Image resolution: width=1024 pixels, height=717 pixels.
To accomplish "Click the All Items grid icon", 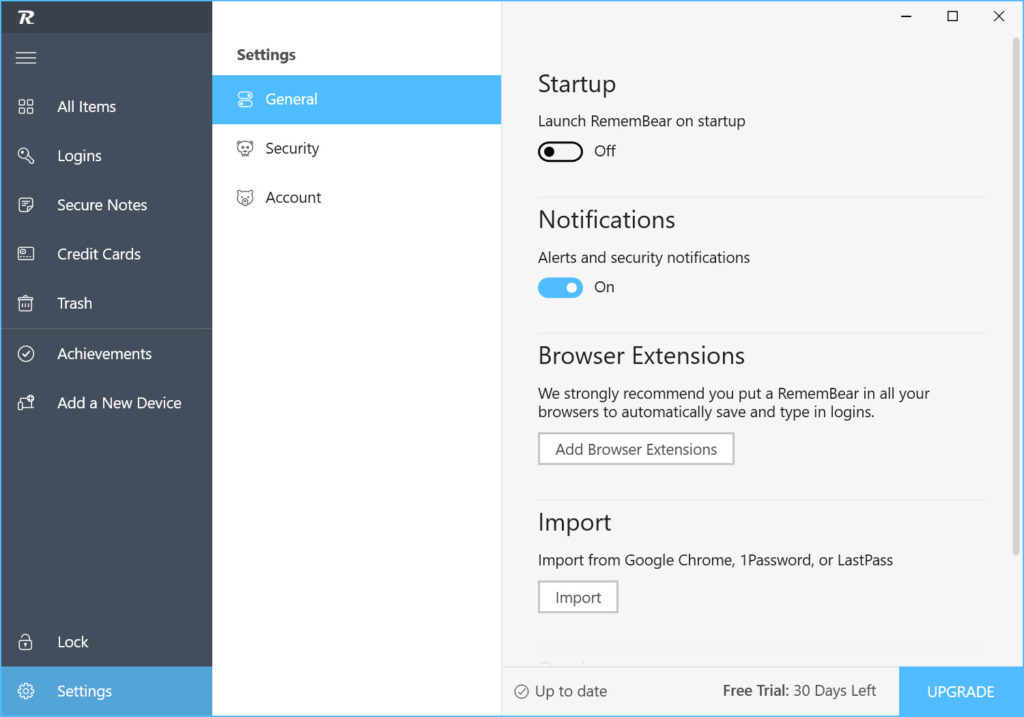I will (x=26, y=106).
